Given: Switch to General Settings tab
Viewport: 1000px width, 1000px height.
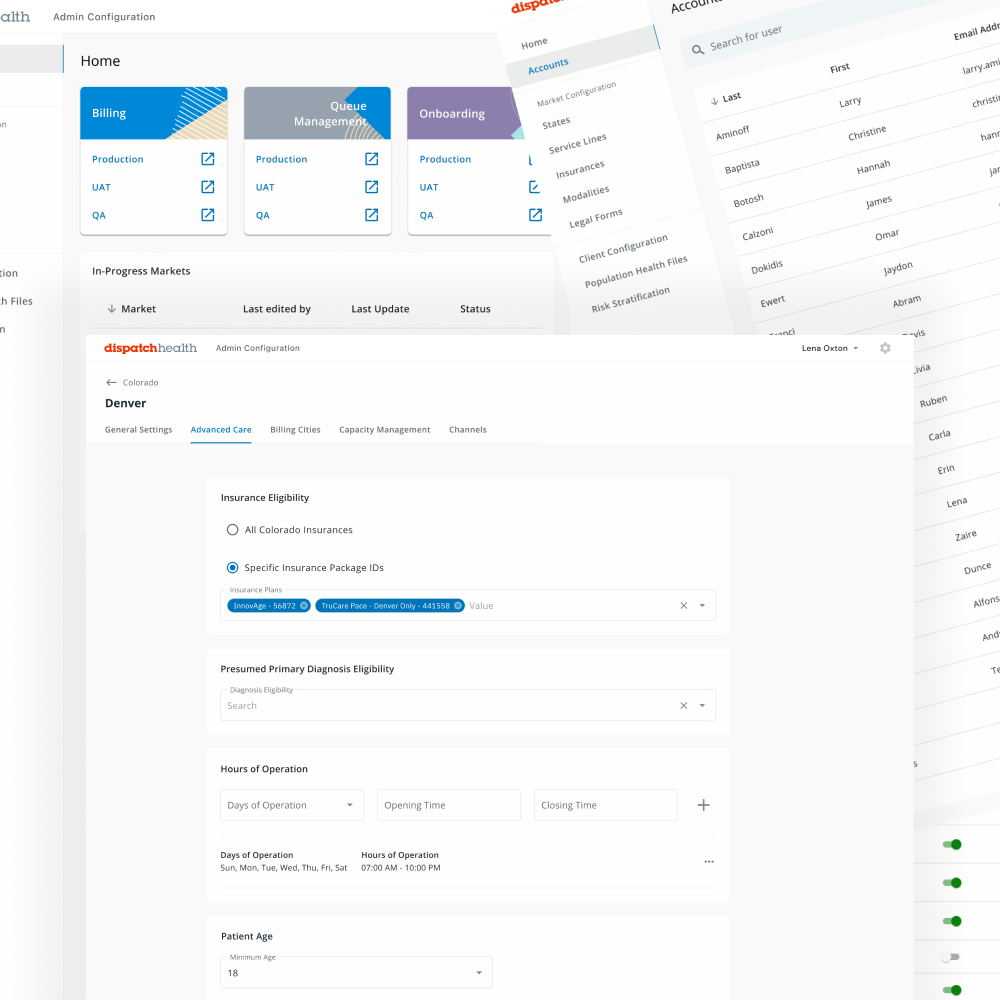Looking at the screenshot, I should click(138, 430).
